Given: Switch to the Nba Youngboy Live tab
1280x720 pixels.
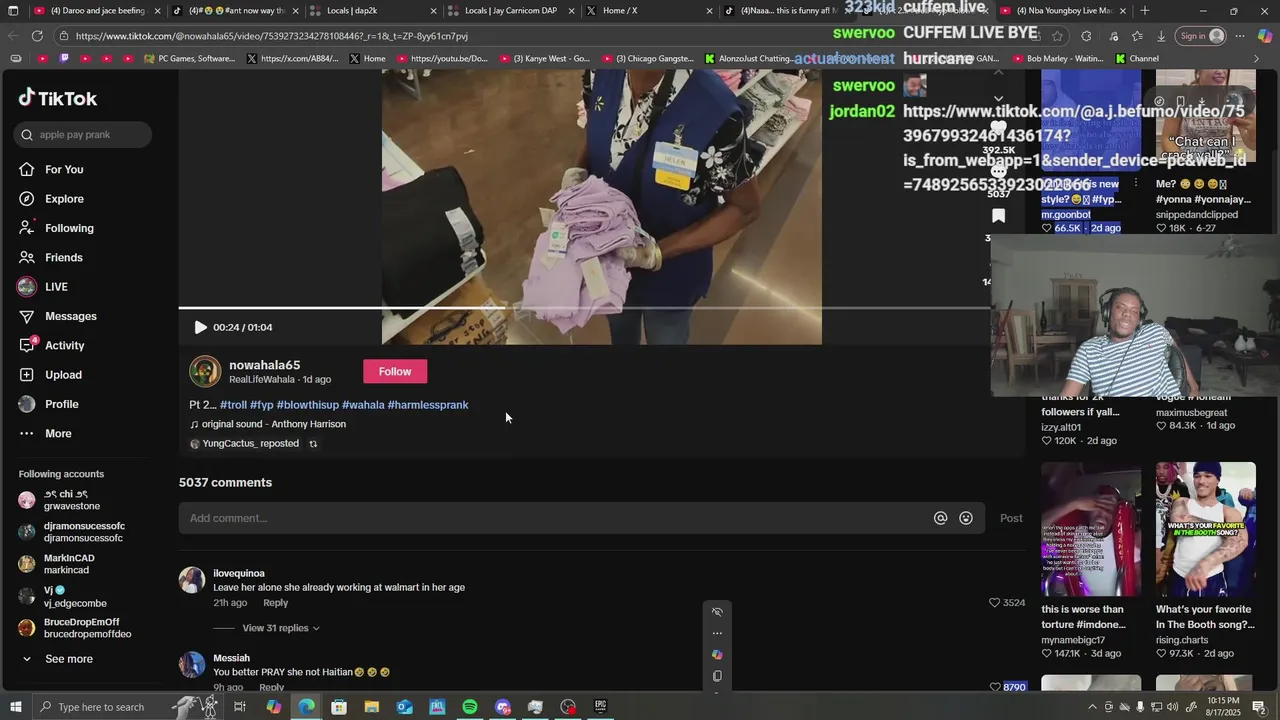Looking at the screenshot, I should click(x=1062, y=11).
